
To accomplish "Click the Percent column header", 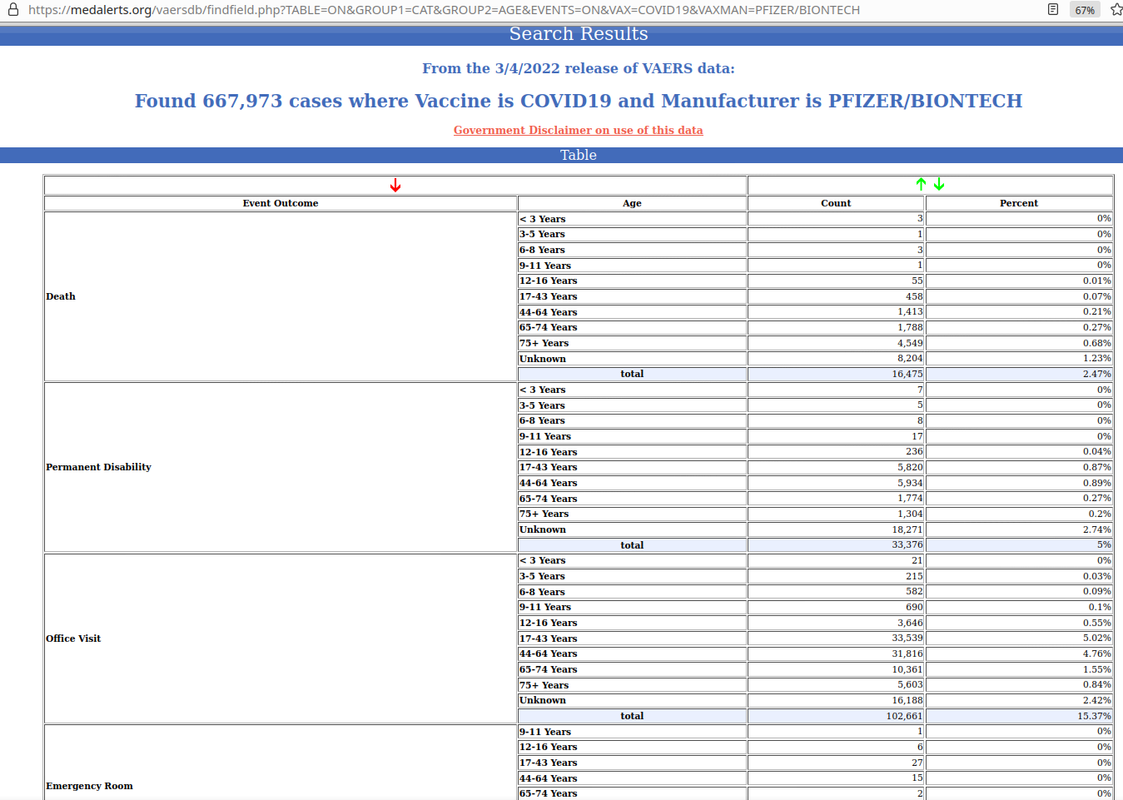I will (1018, 203).
